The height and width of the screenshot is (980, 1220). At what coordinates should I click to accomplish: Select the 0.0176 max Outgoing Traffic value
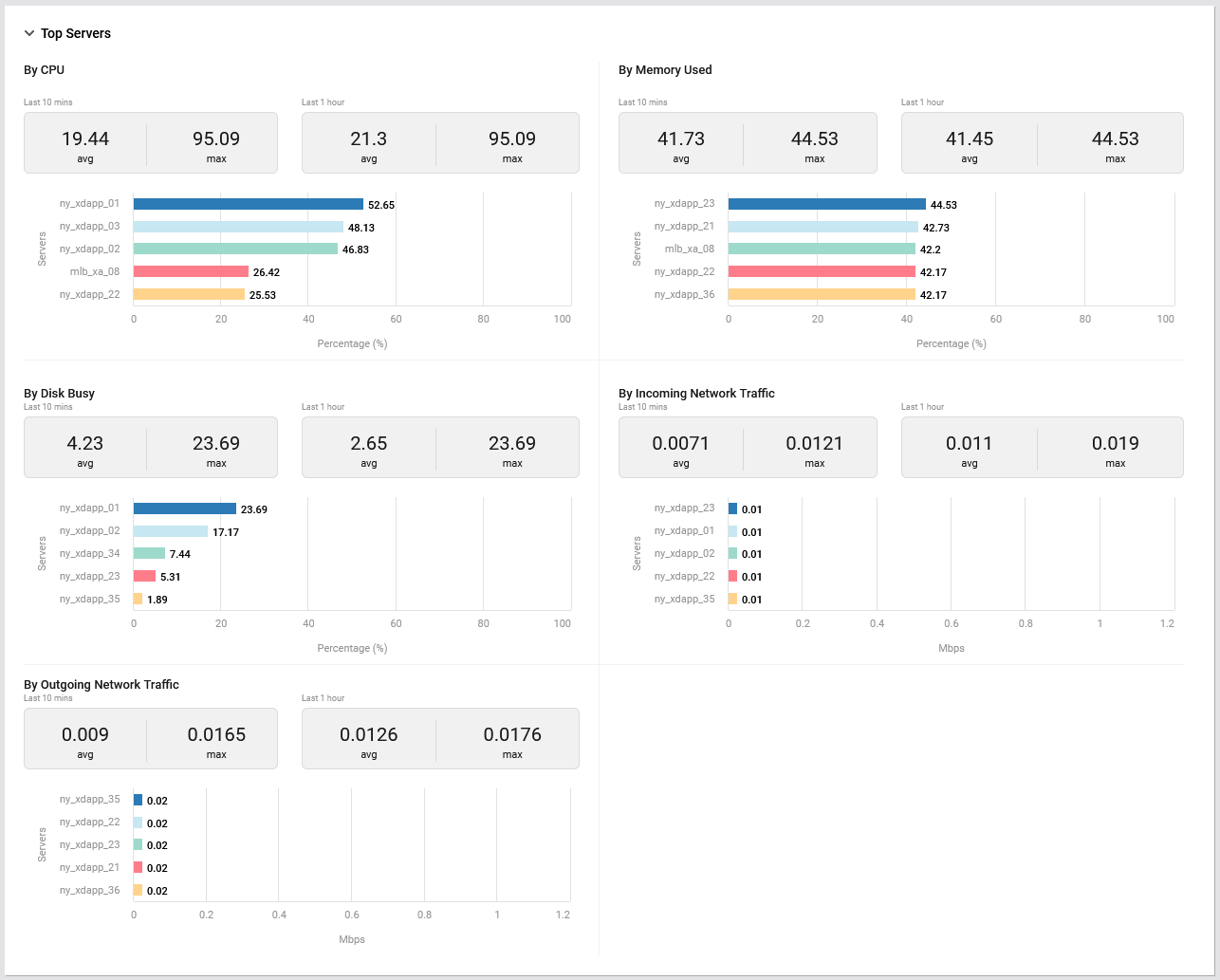tap(512, 734)
